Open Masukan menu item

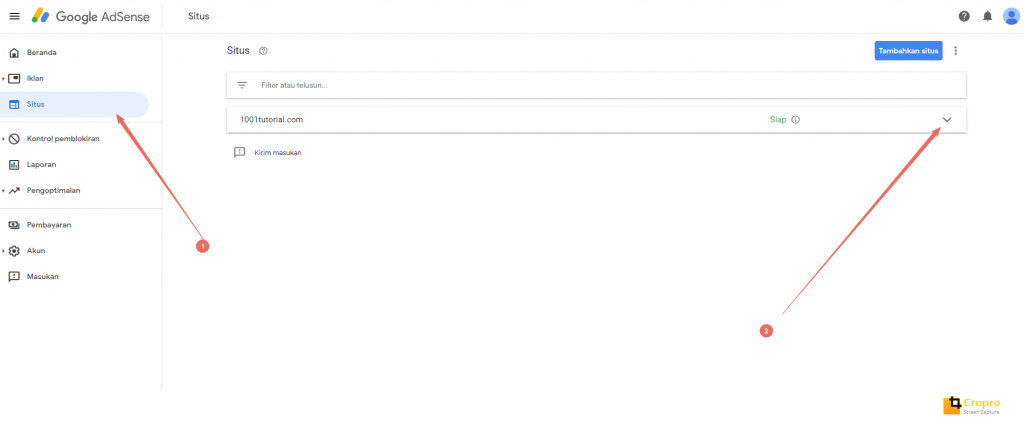click(42, 277)
